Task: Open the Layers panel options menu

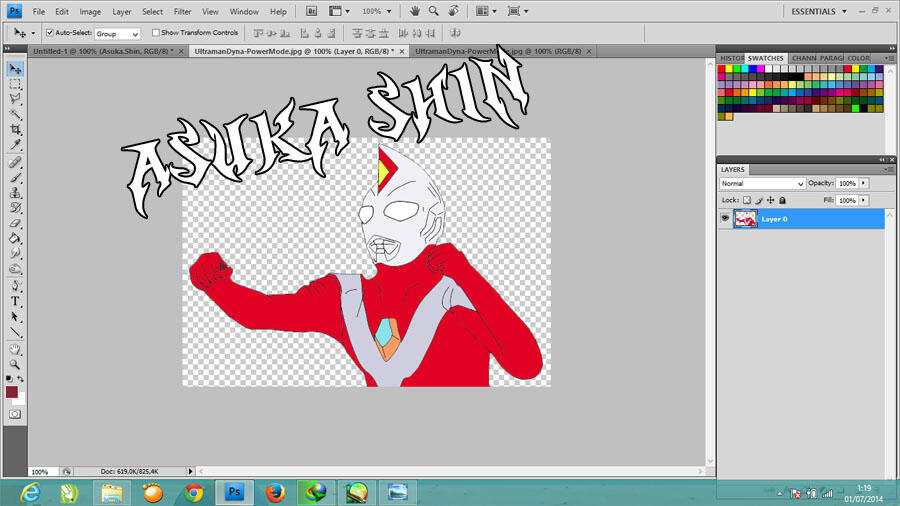Action: pos(889,169)
